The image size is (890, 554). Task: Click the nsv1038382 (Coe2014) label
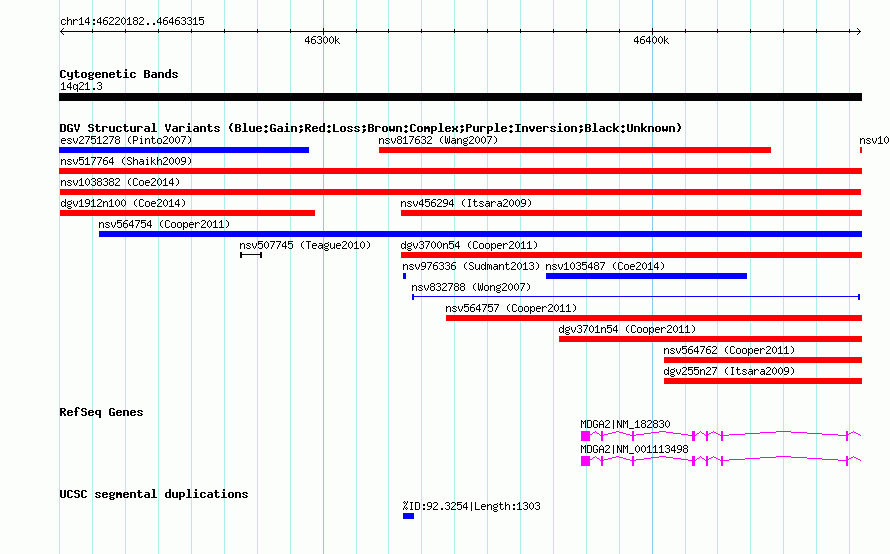(x=120, y=182)
